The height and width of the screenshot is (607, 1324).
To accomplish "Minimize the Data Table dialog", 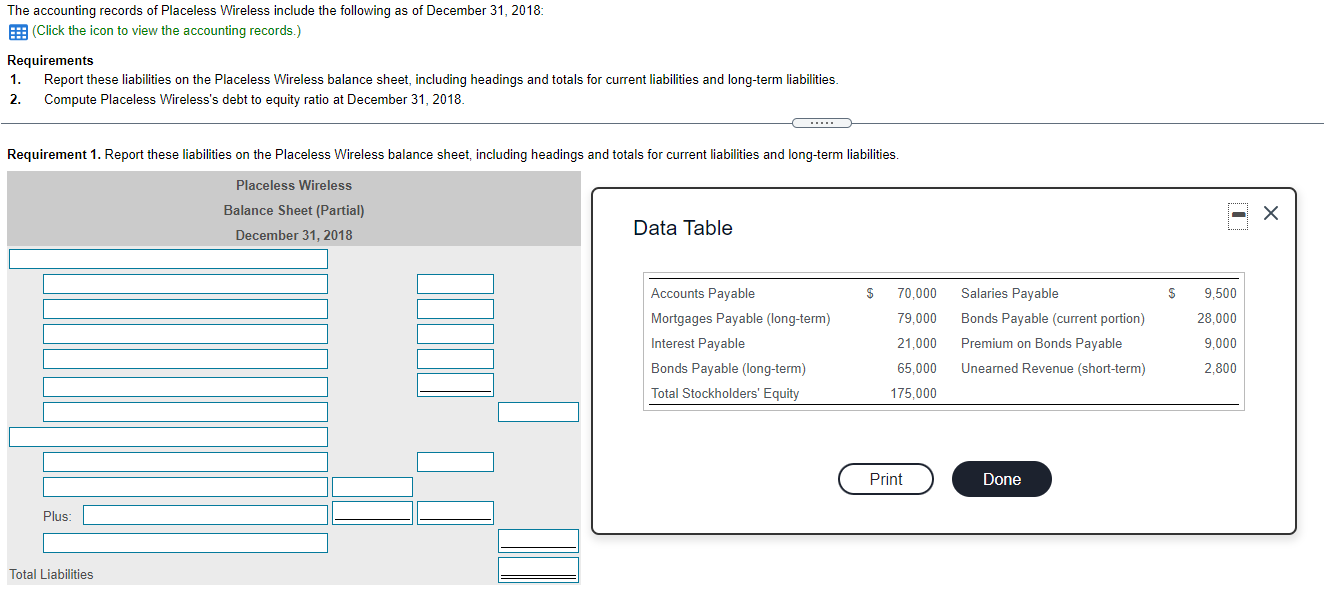I will (x=1238, y=215).
